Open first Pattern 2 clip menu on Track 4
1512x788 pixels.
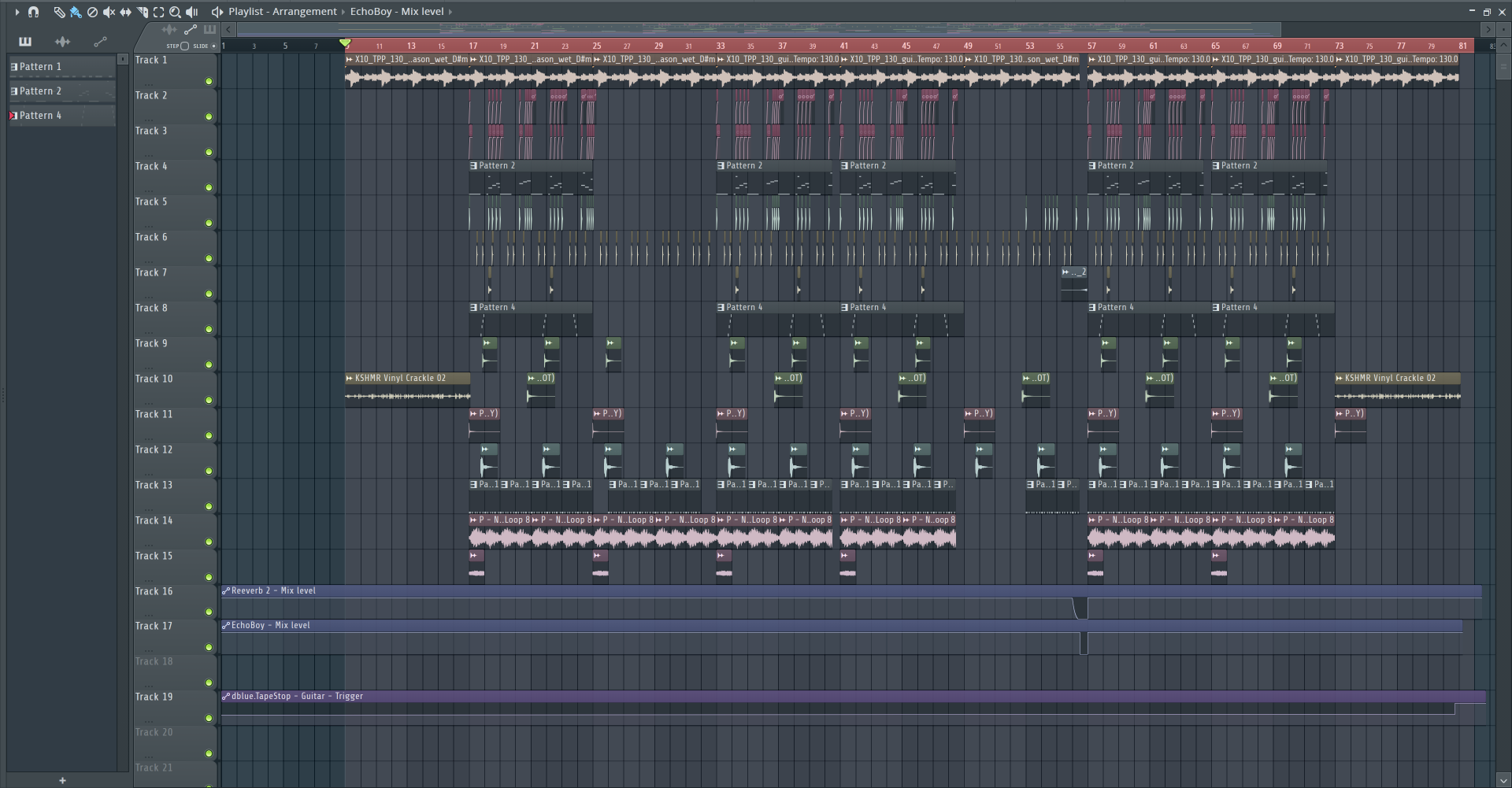[473, 165]
